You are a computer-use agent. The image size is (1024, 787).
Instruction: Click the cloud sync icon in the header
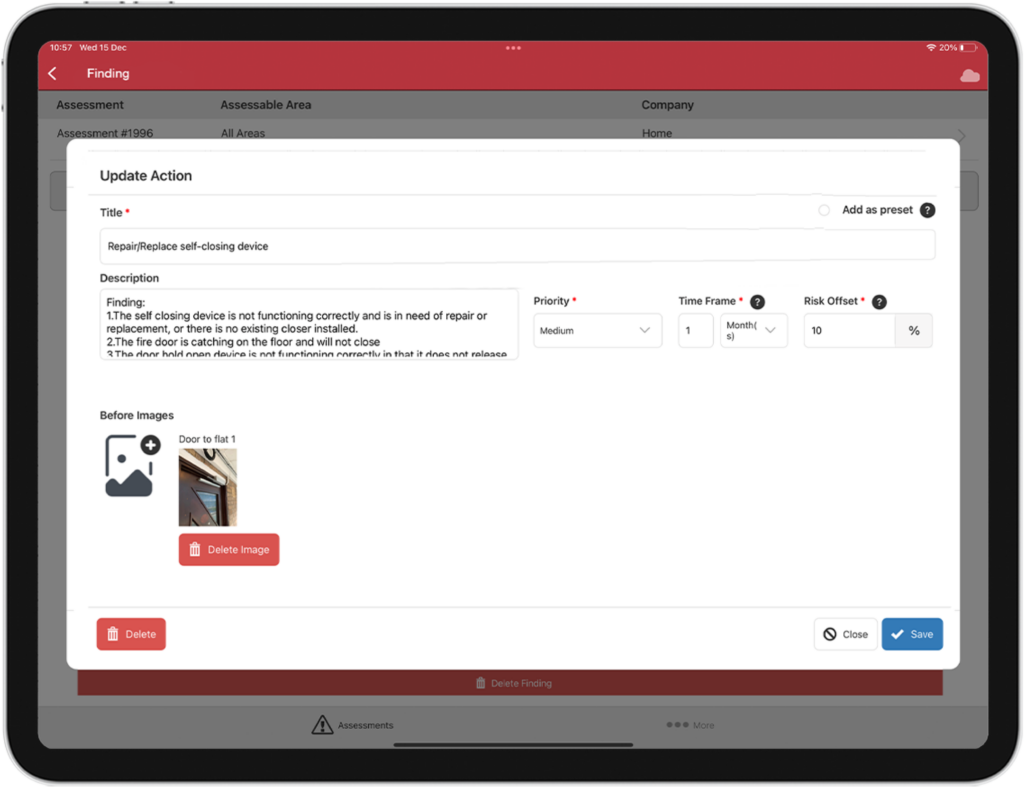click(969, 73)
